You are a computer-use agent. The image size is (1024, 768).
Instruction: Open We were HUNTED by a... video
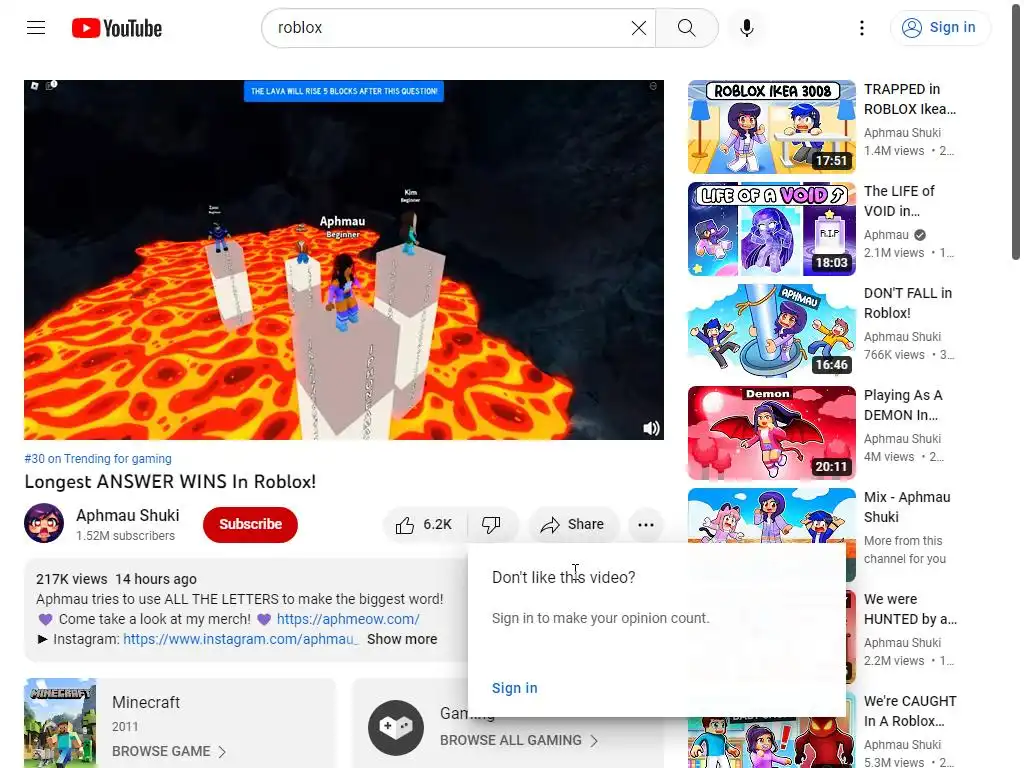pos(910,609)
